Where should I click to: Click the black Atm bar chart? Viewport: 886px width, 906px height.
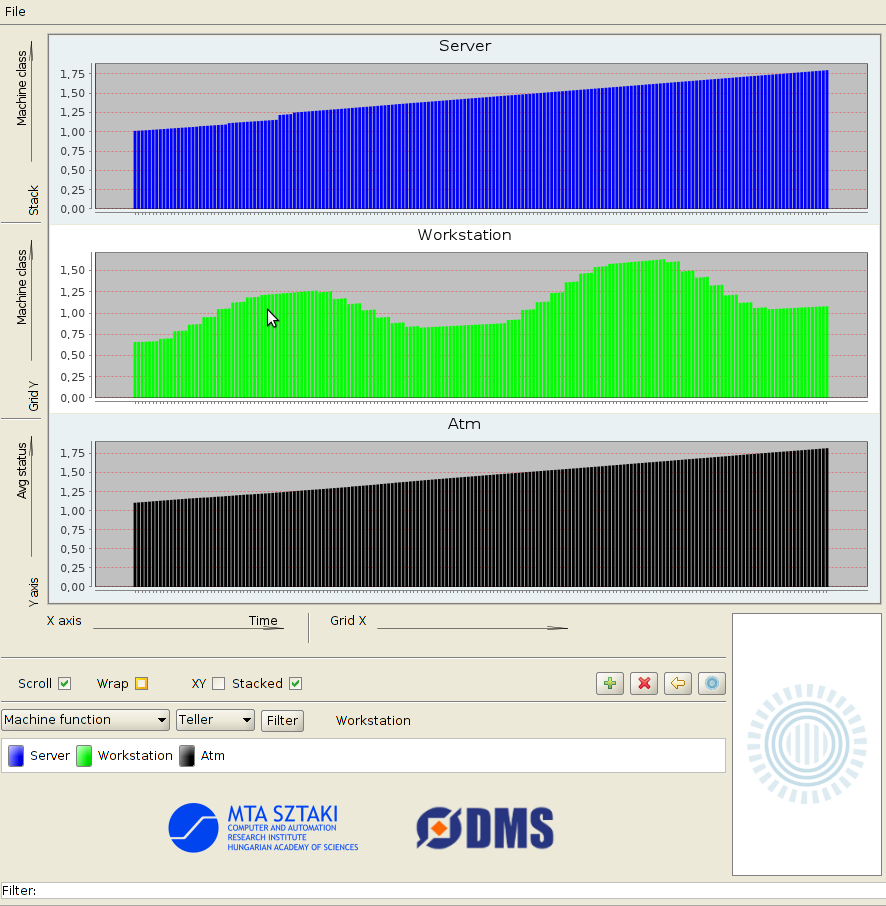tap(481, 517)
